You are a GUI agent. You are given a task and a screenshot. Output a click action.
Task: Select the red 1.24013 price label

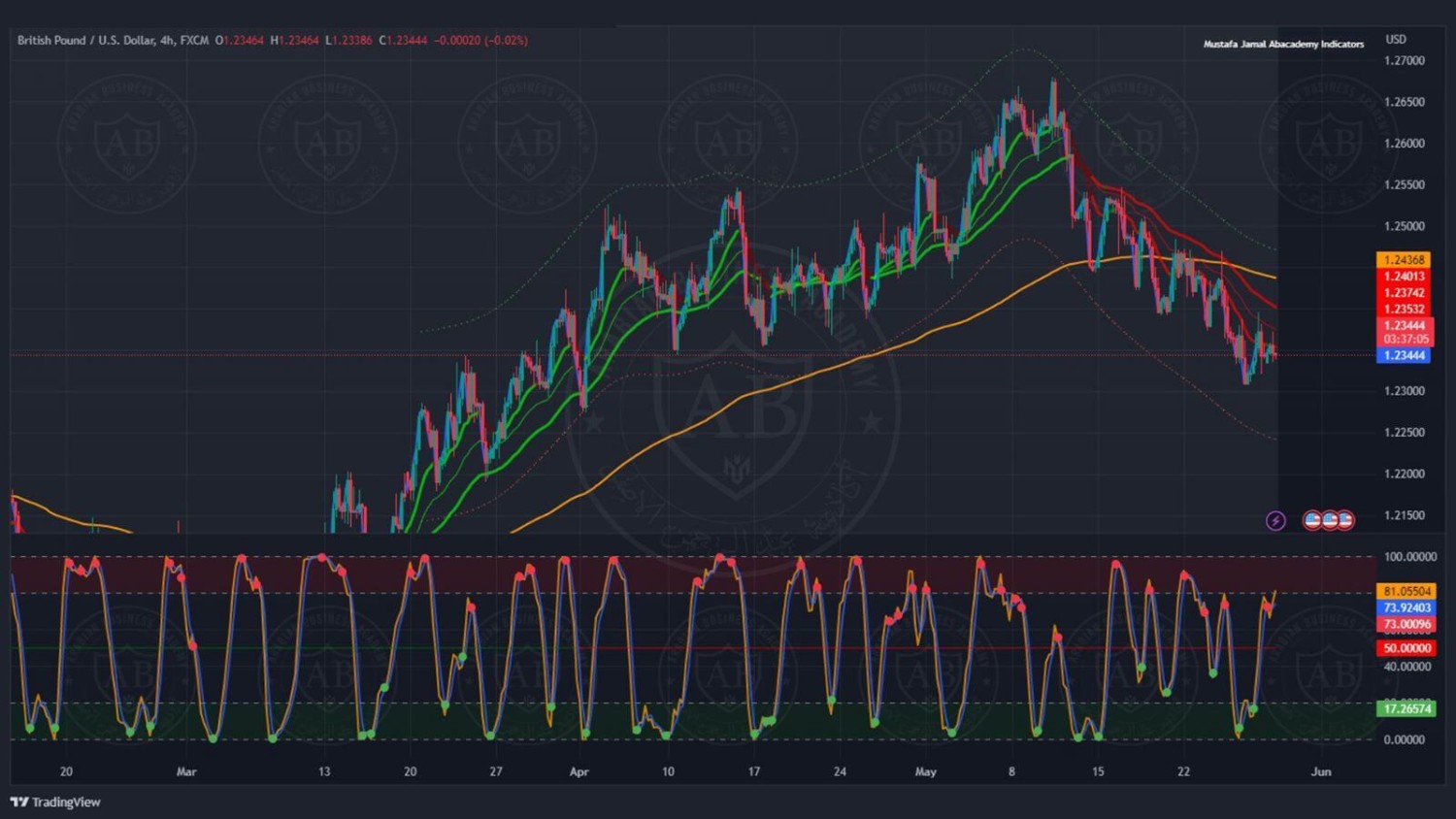coord(1404,277)
